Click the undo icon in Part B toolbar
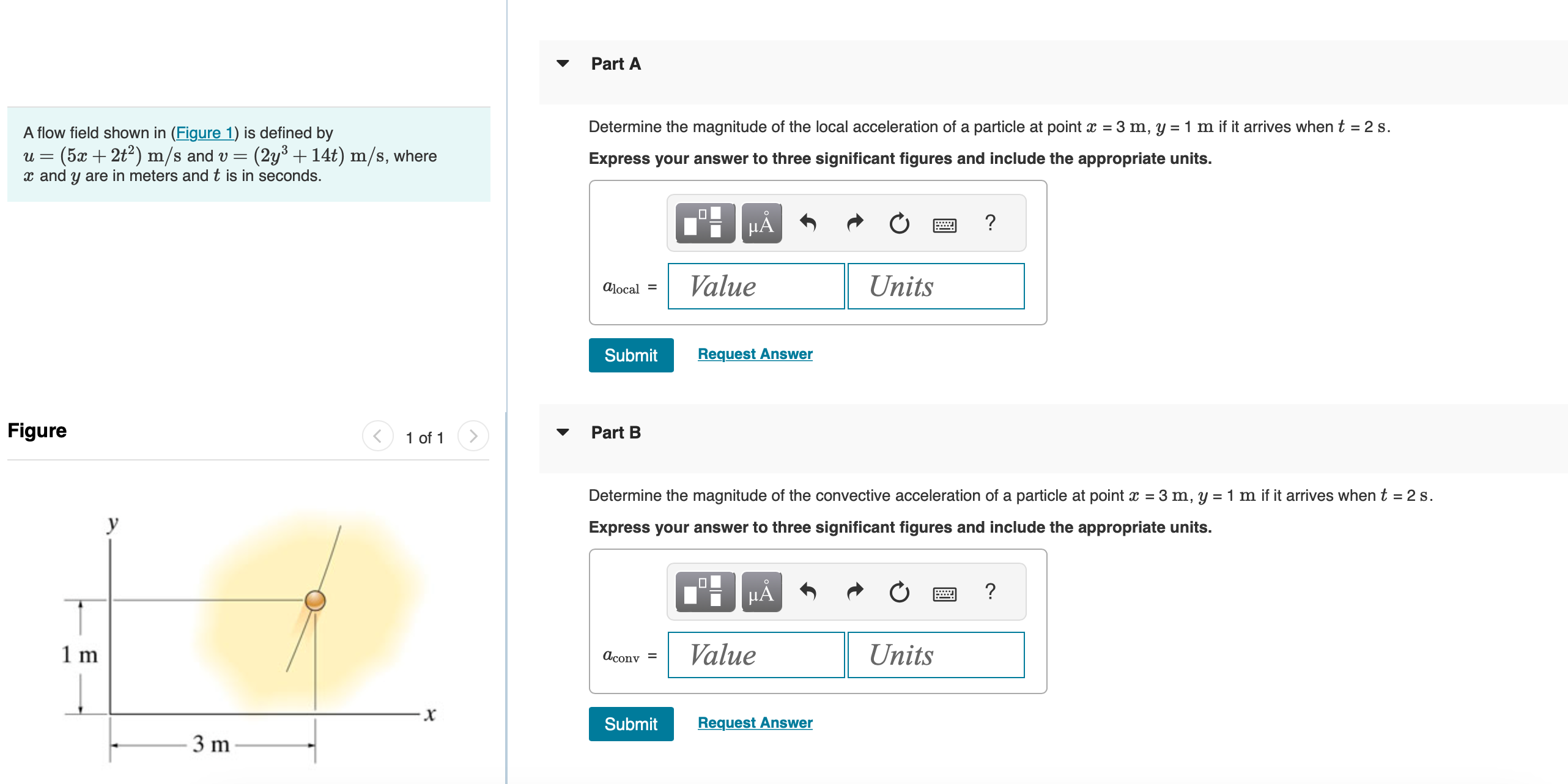 point(810,591)
